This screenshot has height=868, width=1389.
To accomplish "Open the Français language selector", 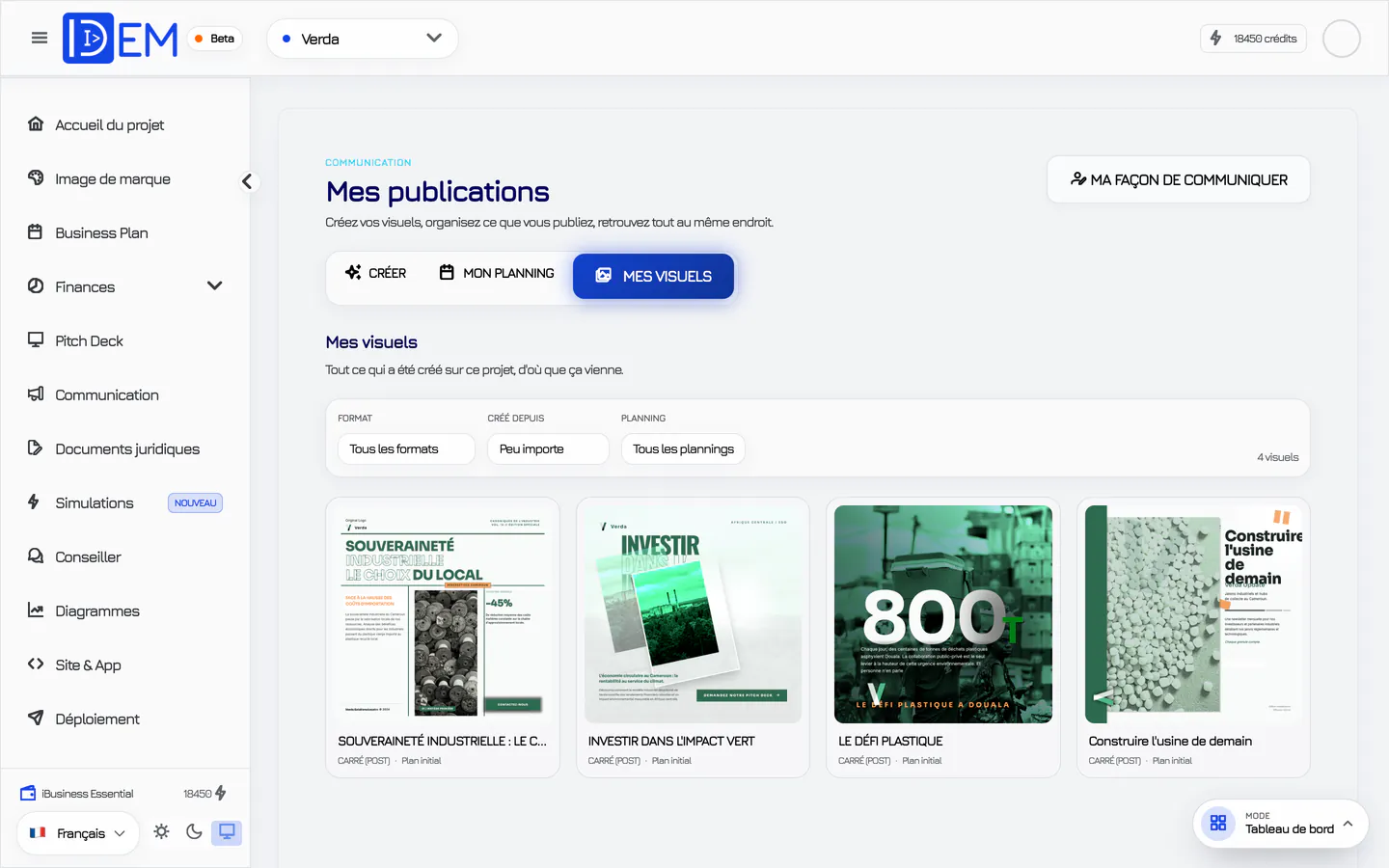I will (x=78, y=832).
